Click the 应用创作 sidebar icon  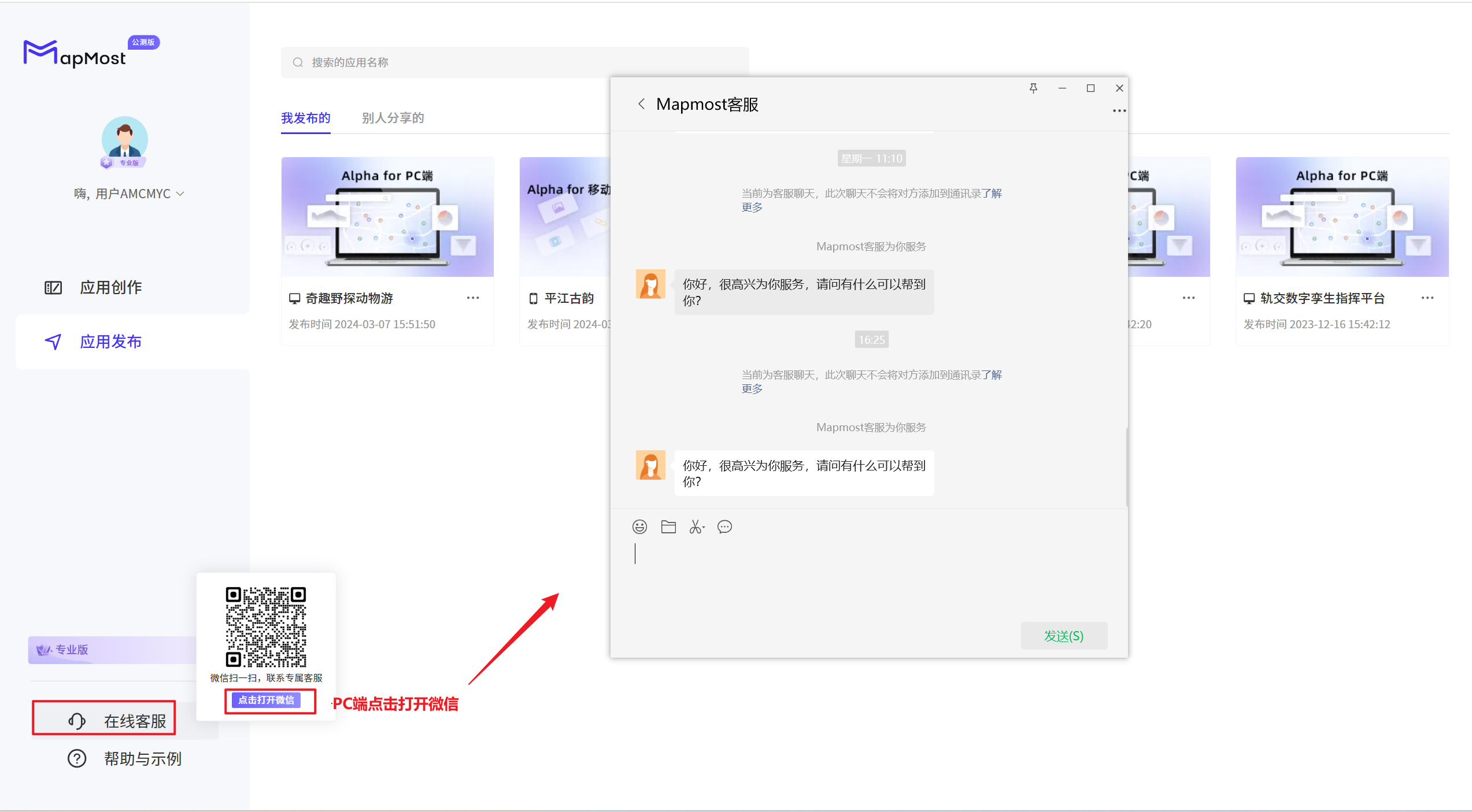[x=53, y=287]
